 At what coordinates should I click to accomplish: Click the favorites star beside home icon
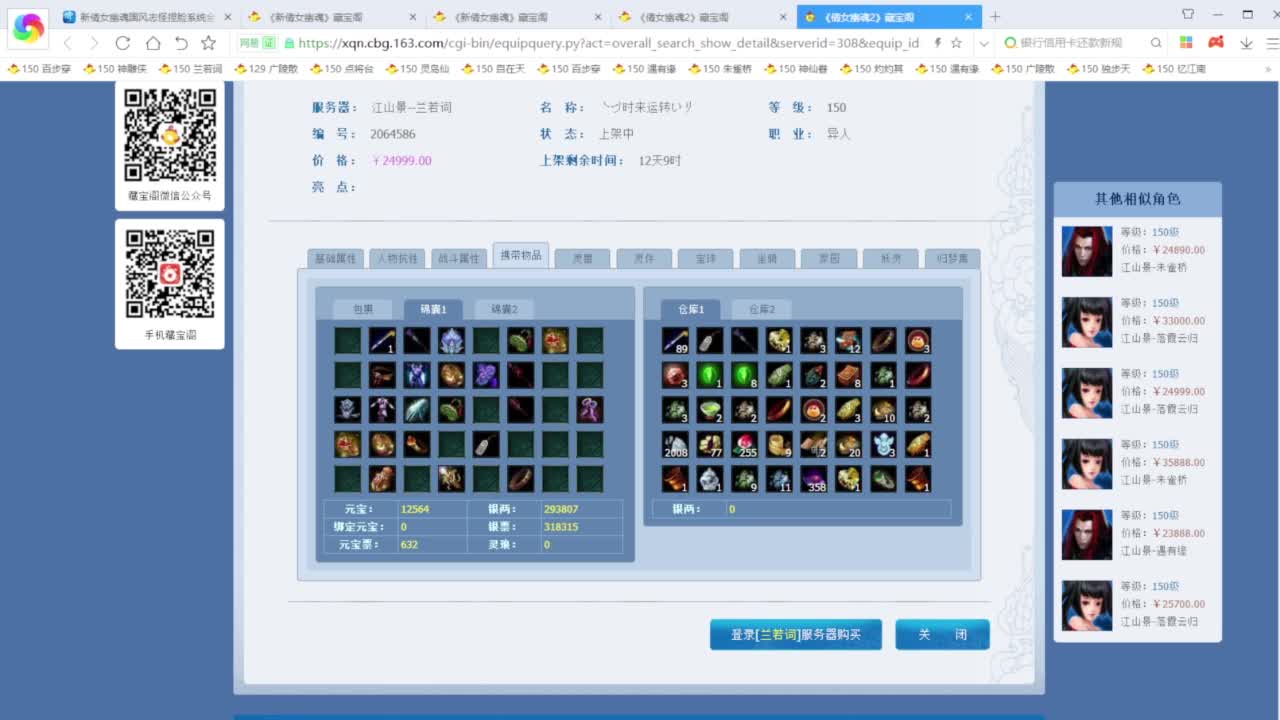point(208,43)
